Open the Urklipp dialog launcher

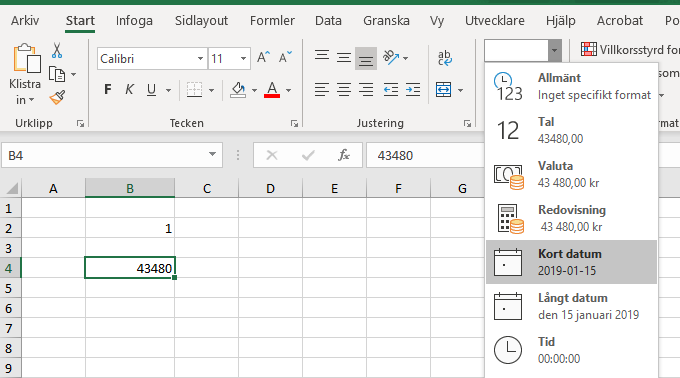pos(80,124)
